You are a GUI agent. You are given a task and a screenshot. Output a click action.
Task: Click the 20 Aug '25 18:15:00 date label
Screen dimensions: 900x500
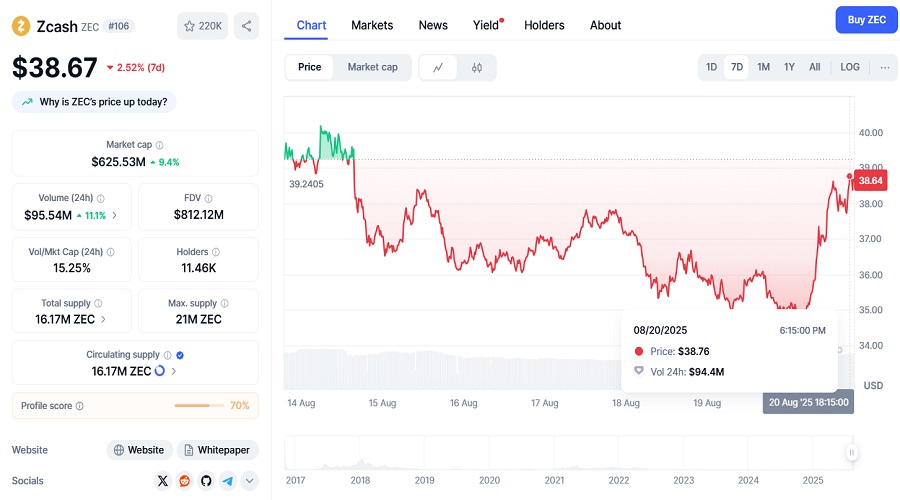[808, 402]
